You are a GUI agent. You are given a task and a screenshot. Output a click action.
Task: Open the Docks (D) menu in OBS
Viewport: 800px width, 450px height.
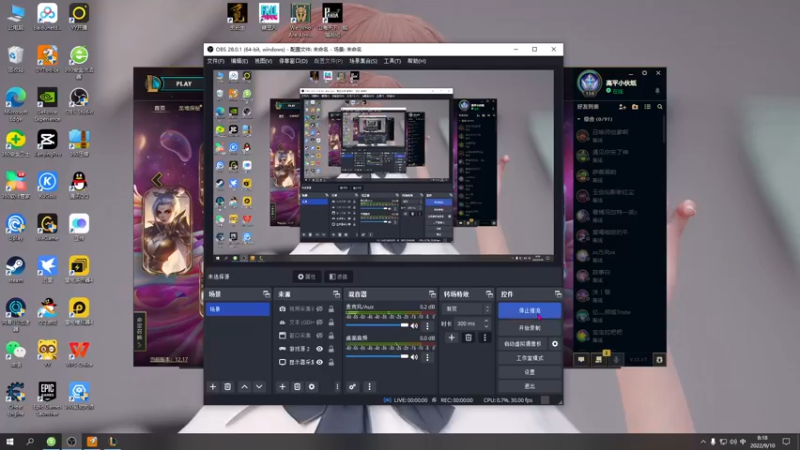pyautogui.click(x=293, y=61)
